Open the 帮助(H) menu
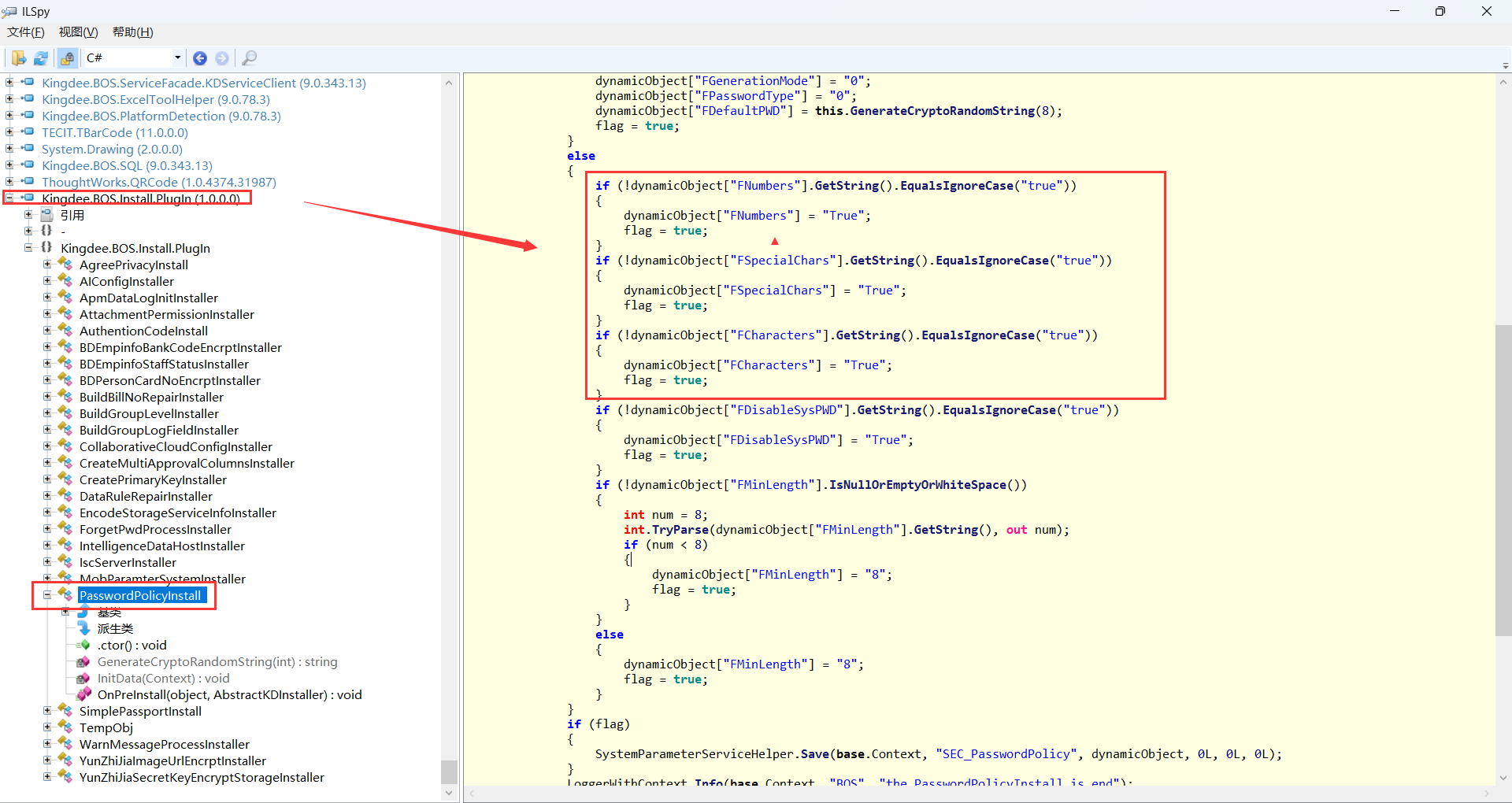 click(133, 32)
